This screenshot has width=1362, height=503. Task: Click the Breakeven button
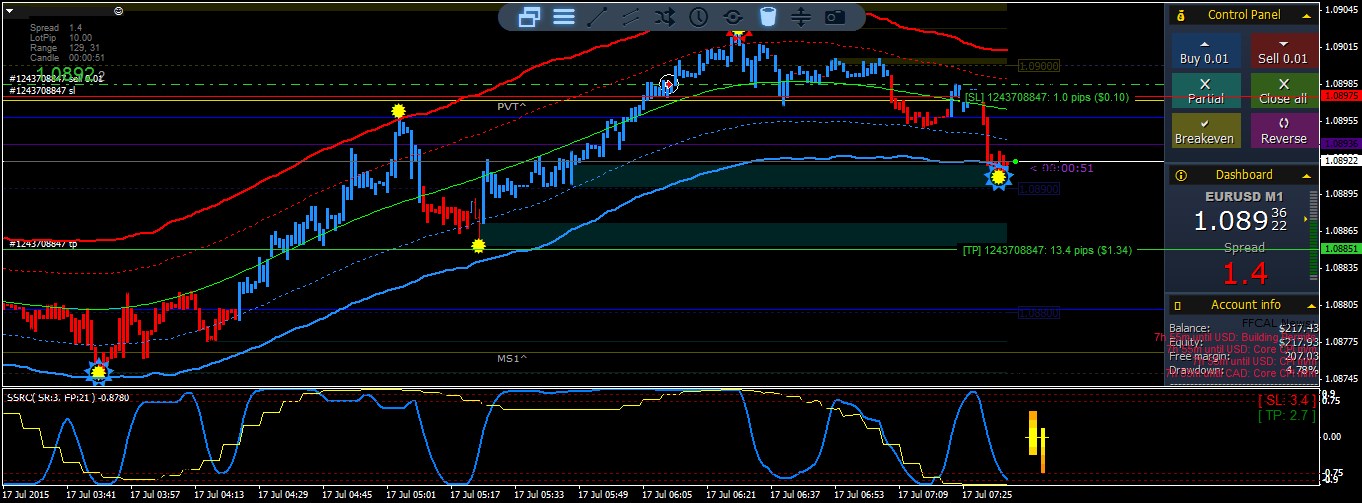click(x=1204, y=131)
